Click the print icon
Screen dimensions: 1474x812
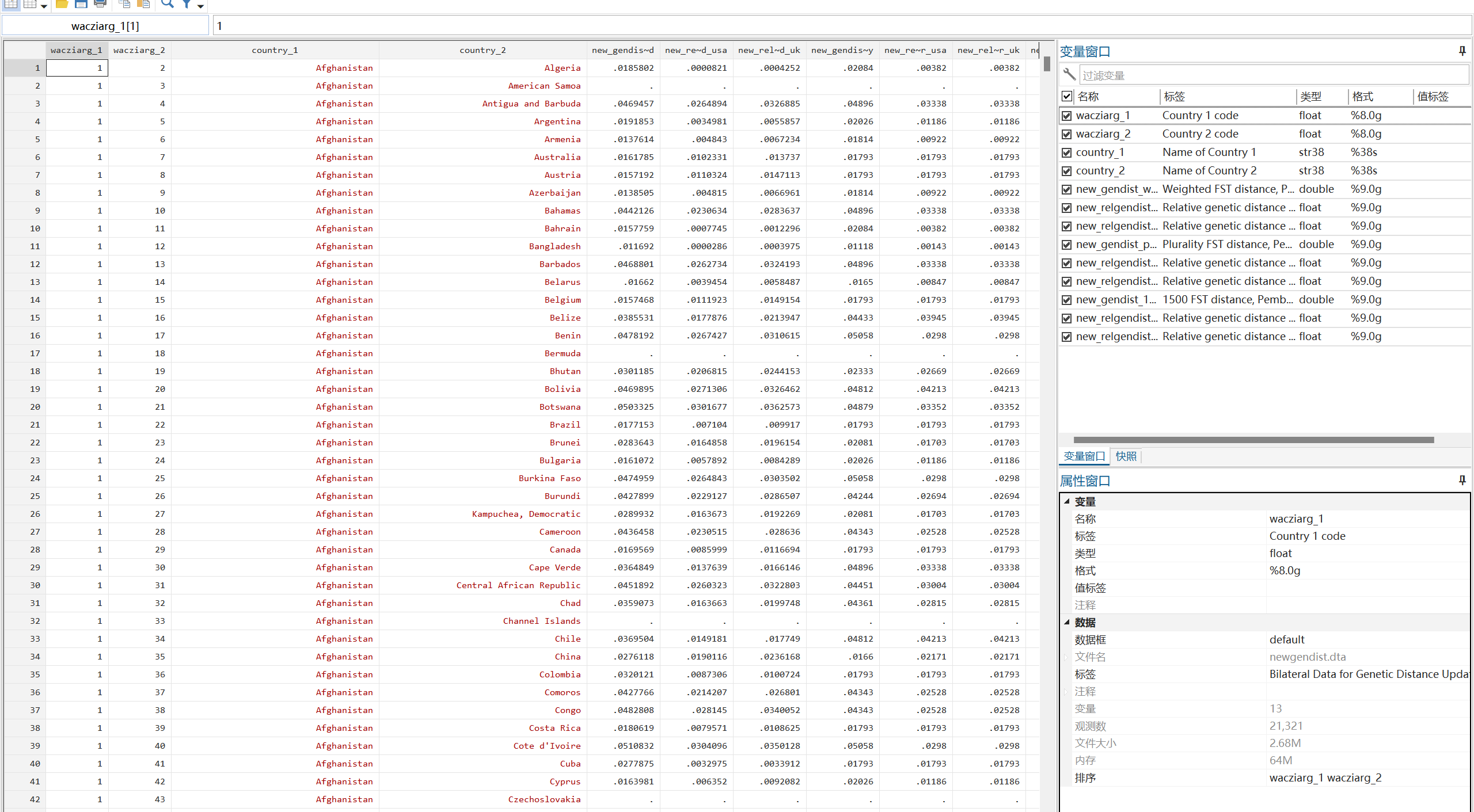pyautogui.click(x=100, y=4)
